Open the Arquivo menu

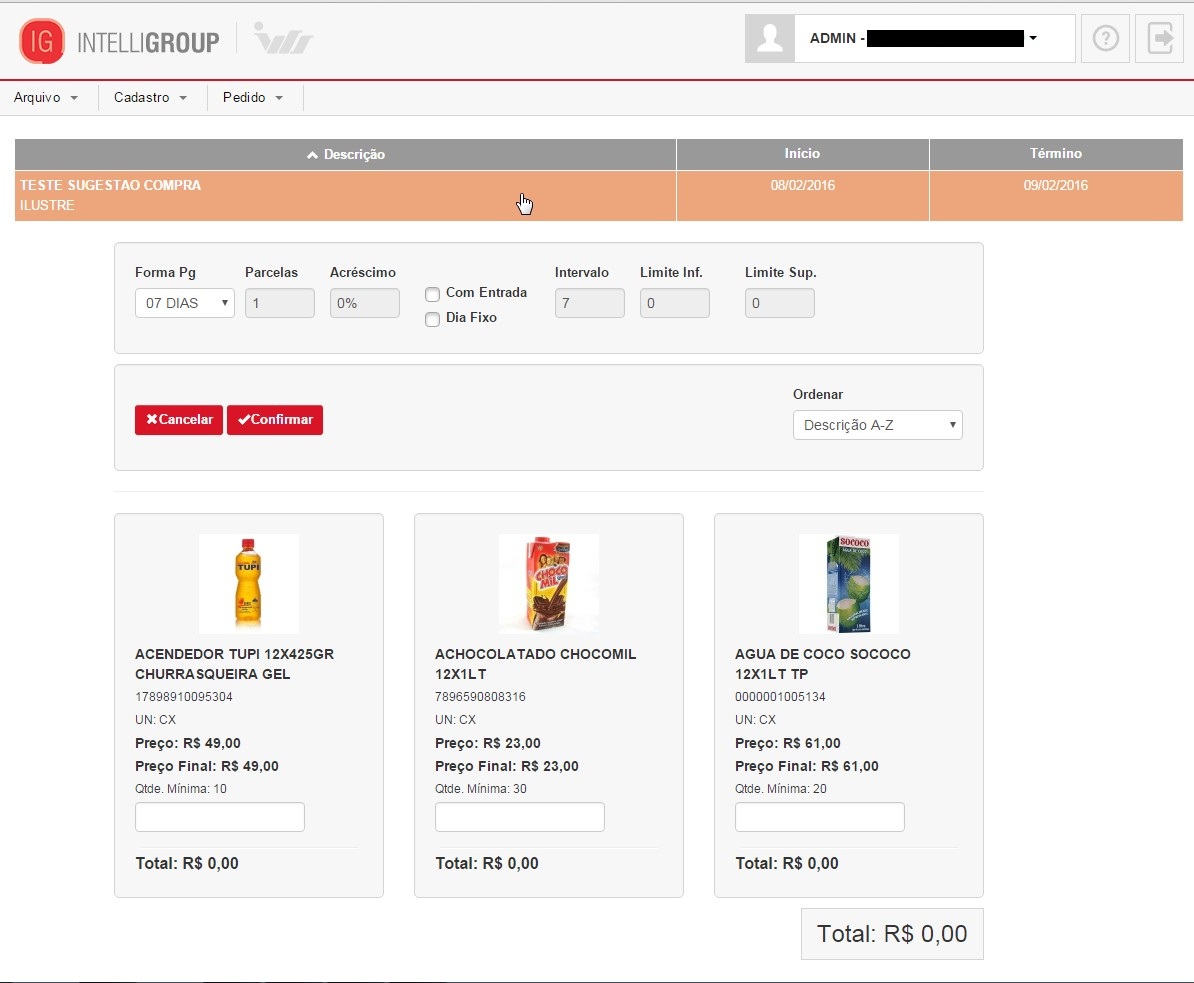[46, 97]
